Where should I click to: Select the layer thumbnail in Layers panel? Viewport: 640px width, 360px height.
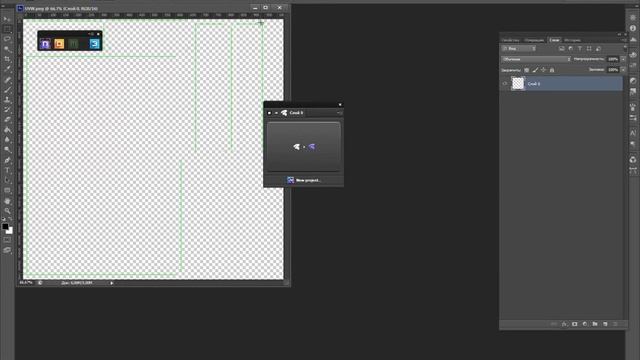[x=518, y=83]
